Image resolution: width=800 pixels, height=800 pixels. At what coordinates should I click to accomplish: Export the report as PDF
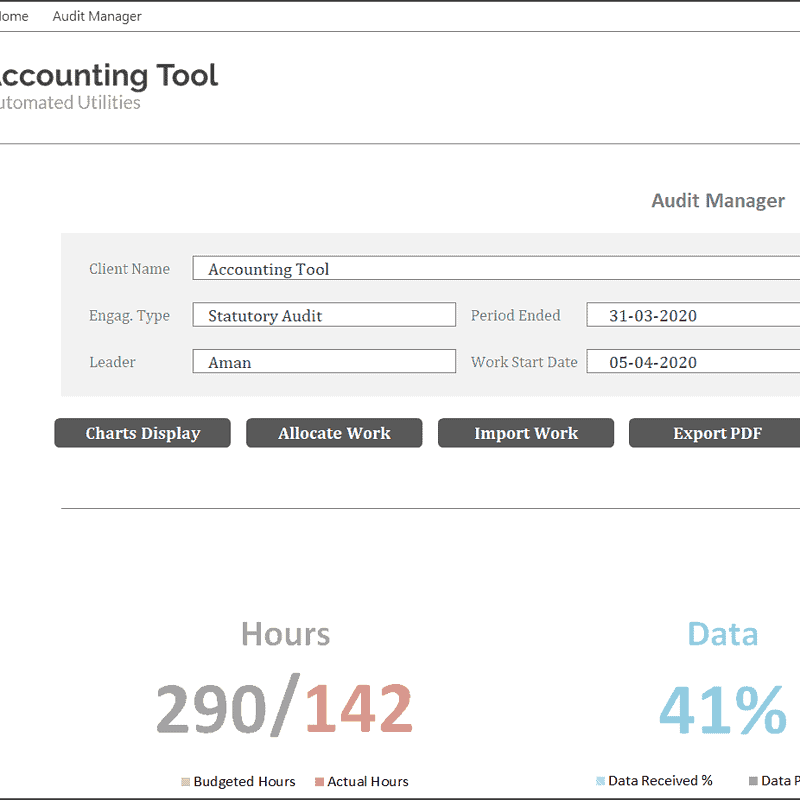pos(717,433)
